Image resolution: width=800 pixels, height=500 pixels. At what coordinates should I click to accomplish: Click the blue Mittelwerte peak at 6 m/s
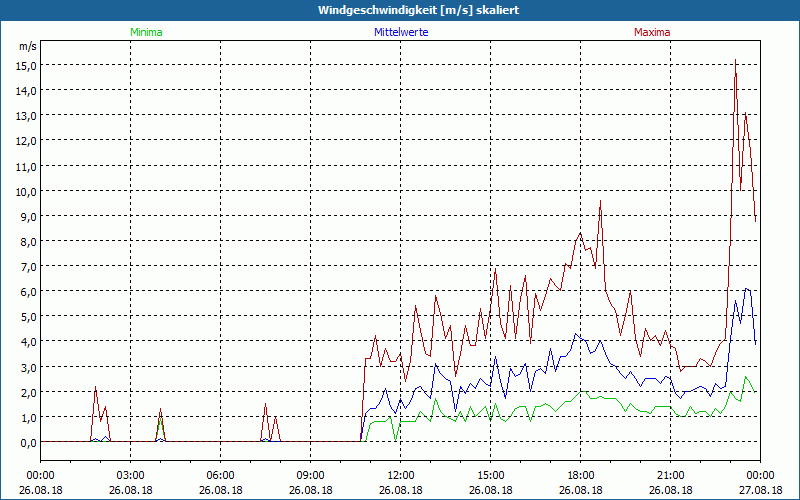pyautogui.click(x=746, y=289)
